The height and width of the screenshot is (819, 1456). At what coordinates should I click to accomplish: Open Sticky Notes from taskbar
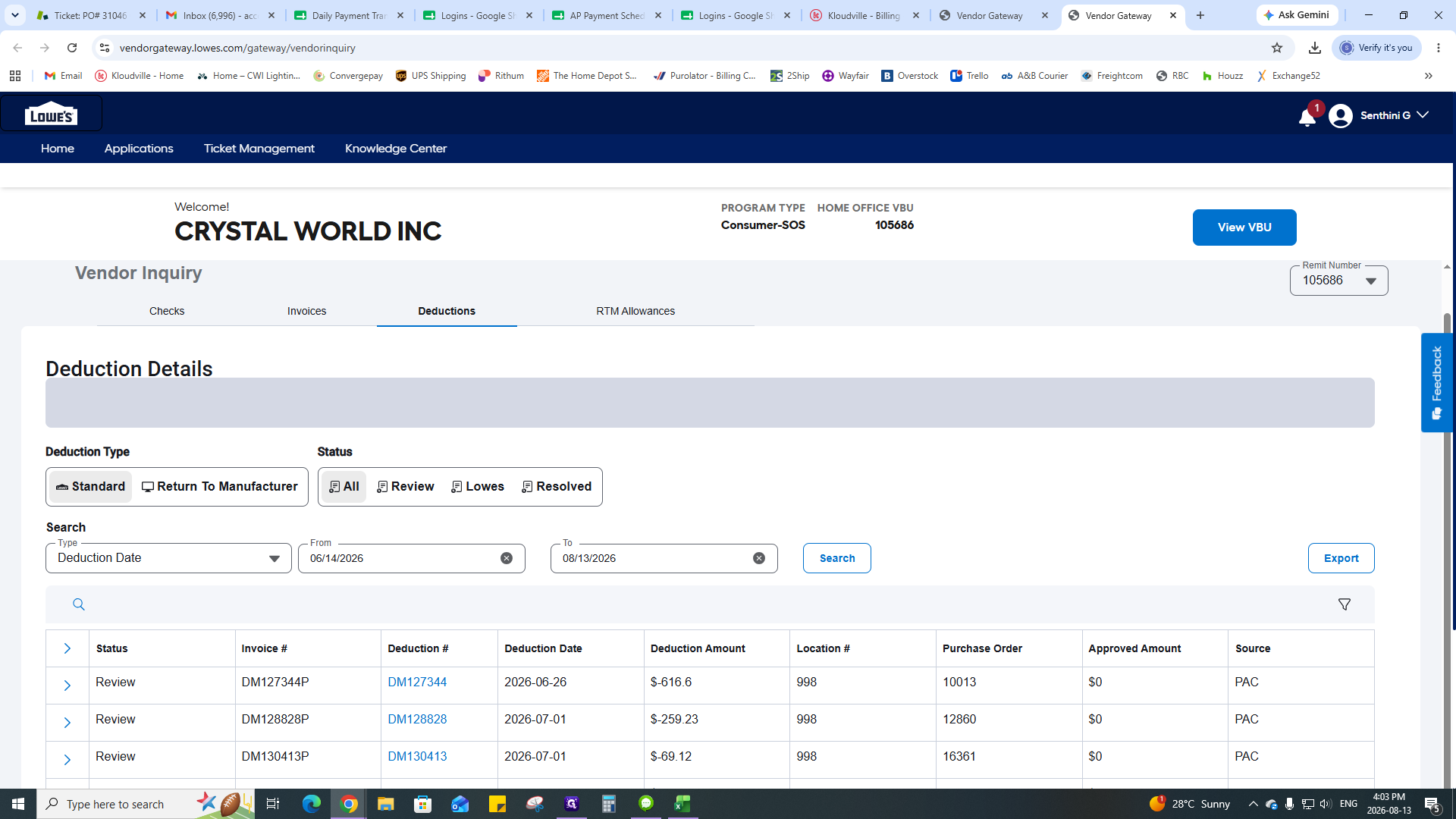pos(497,804)
